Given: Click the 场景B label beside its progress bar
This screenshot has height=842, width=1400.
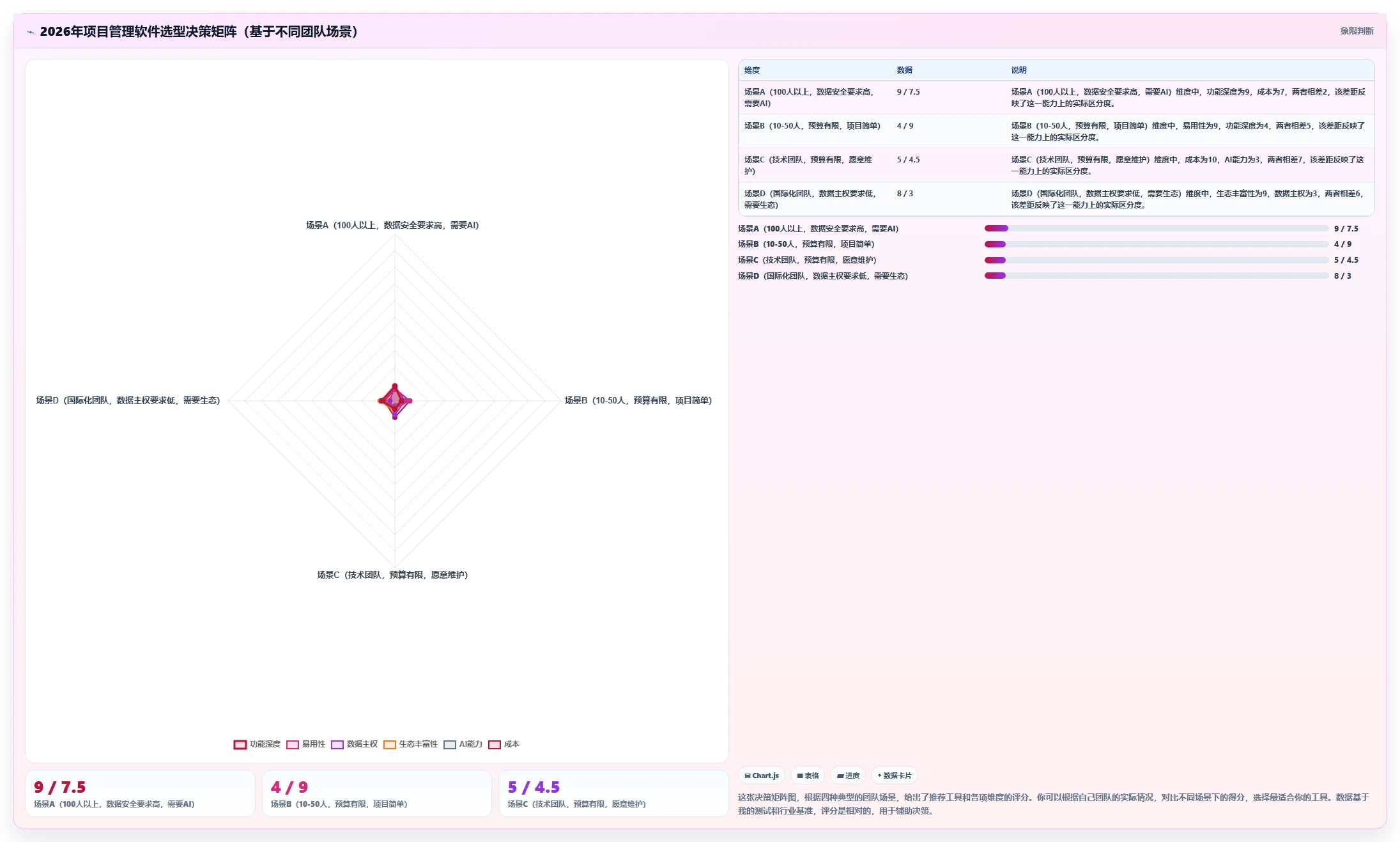Looking at the screenshot, I should [806, 244].
